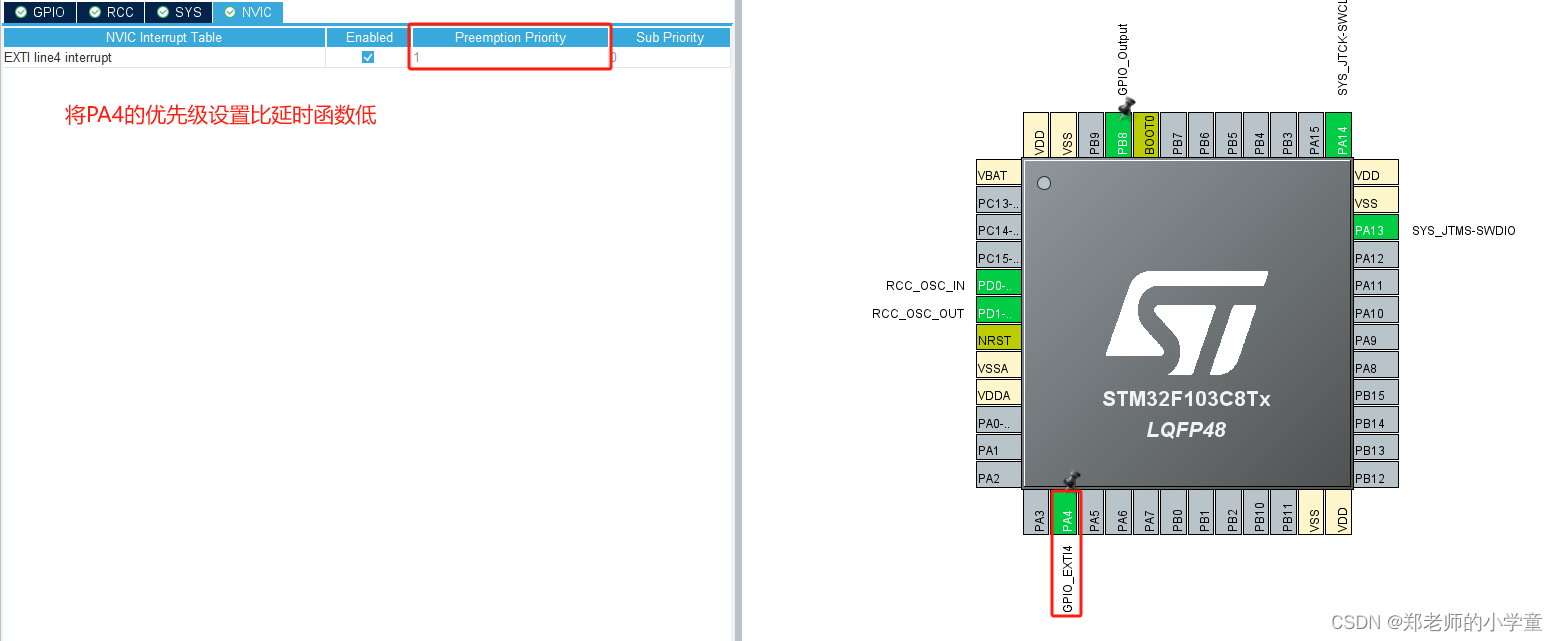
Task: Select pin PA9 on the chip
Action: coord(1375,340)
